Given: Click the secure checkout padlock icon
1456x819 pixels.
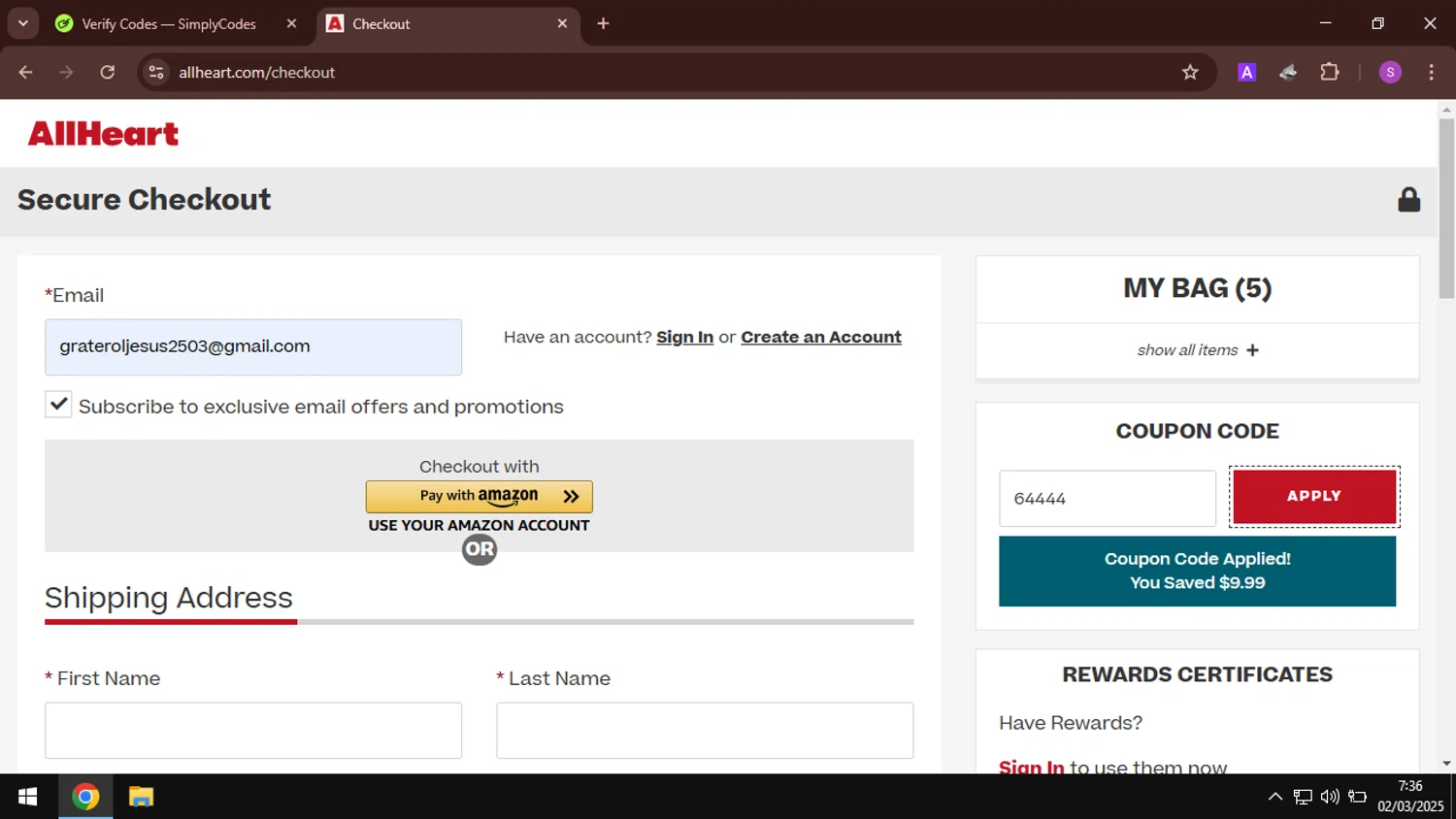Looking at the screenshot, I should (x=1408, y=200).
